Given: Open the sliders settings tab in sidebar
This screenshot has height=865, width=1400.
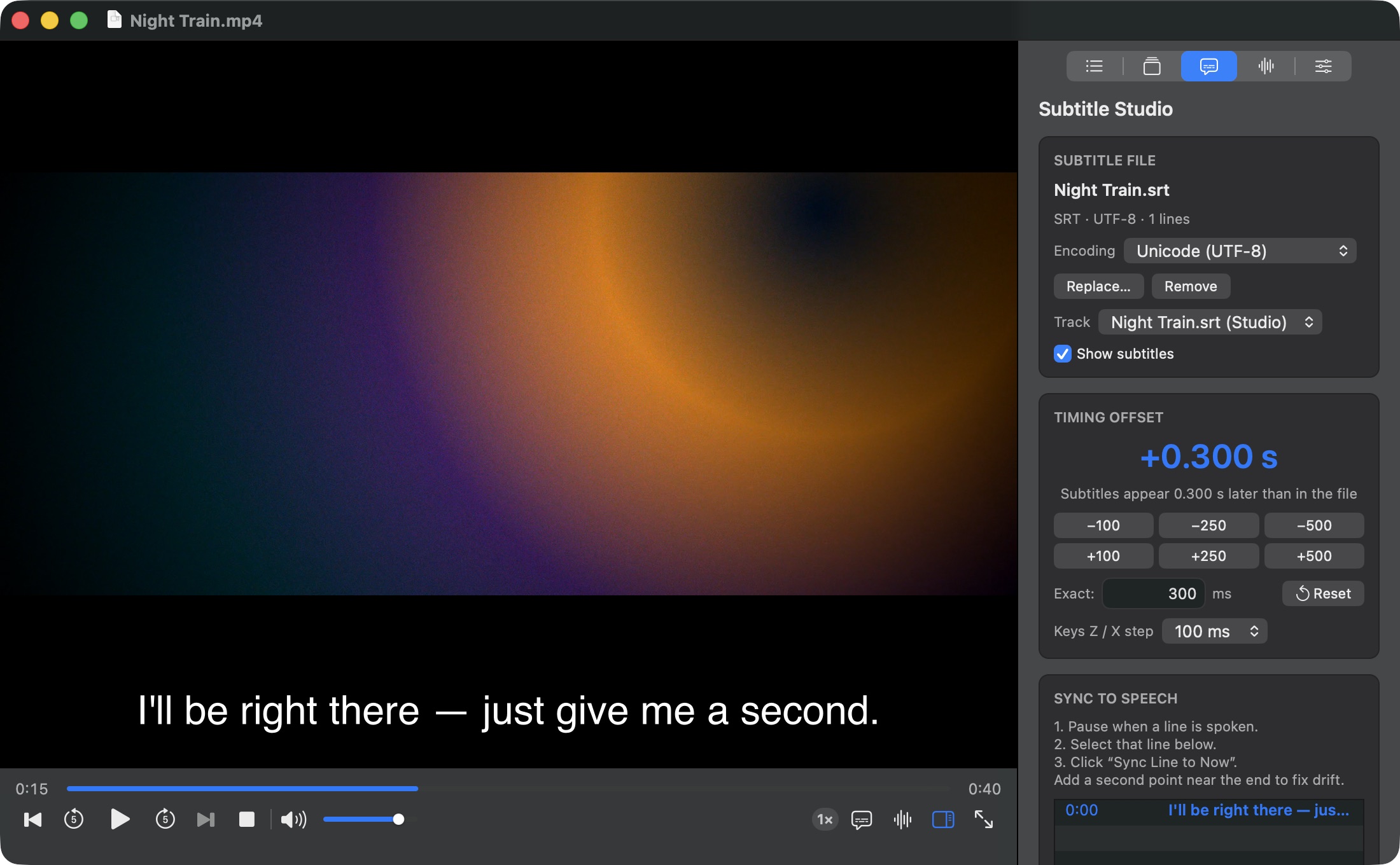Looking at the screenshot, I should (1324, 66).
